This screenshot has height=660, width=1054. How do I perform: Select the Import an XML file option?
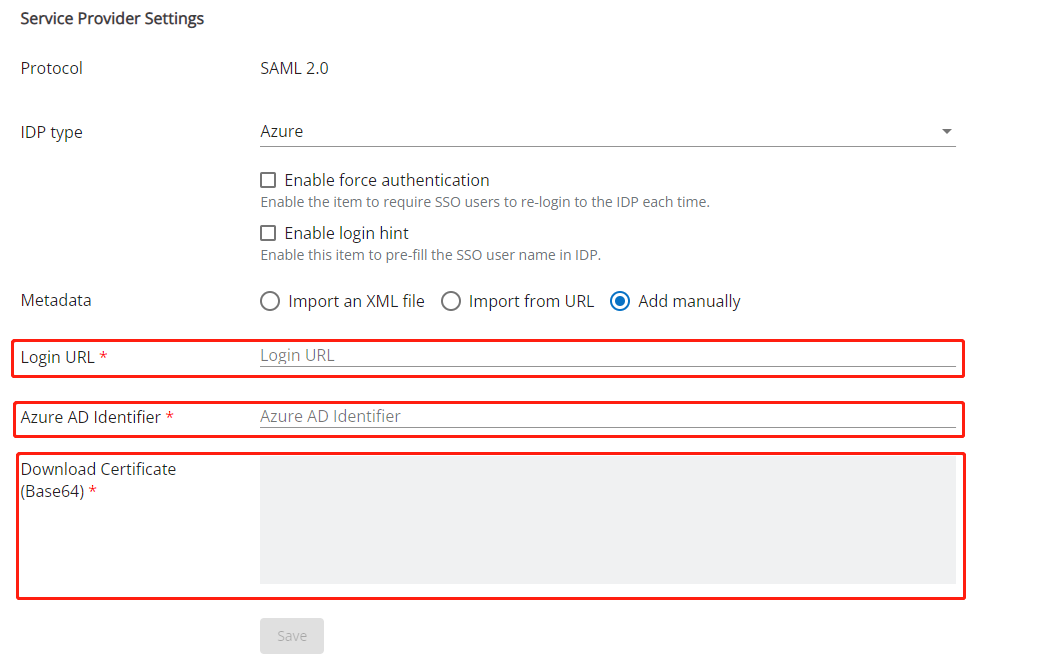pos(269,301)
